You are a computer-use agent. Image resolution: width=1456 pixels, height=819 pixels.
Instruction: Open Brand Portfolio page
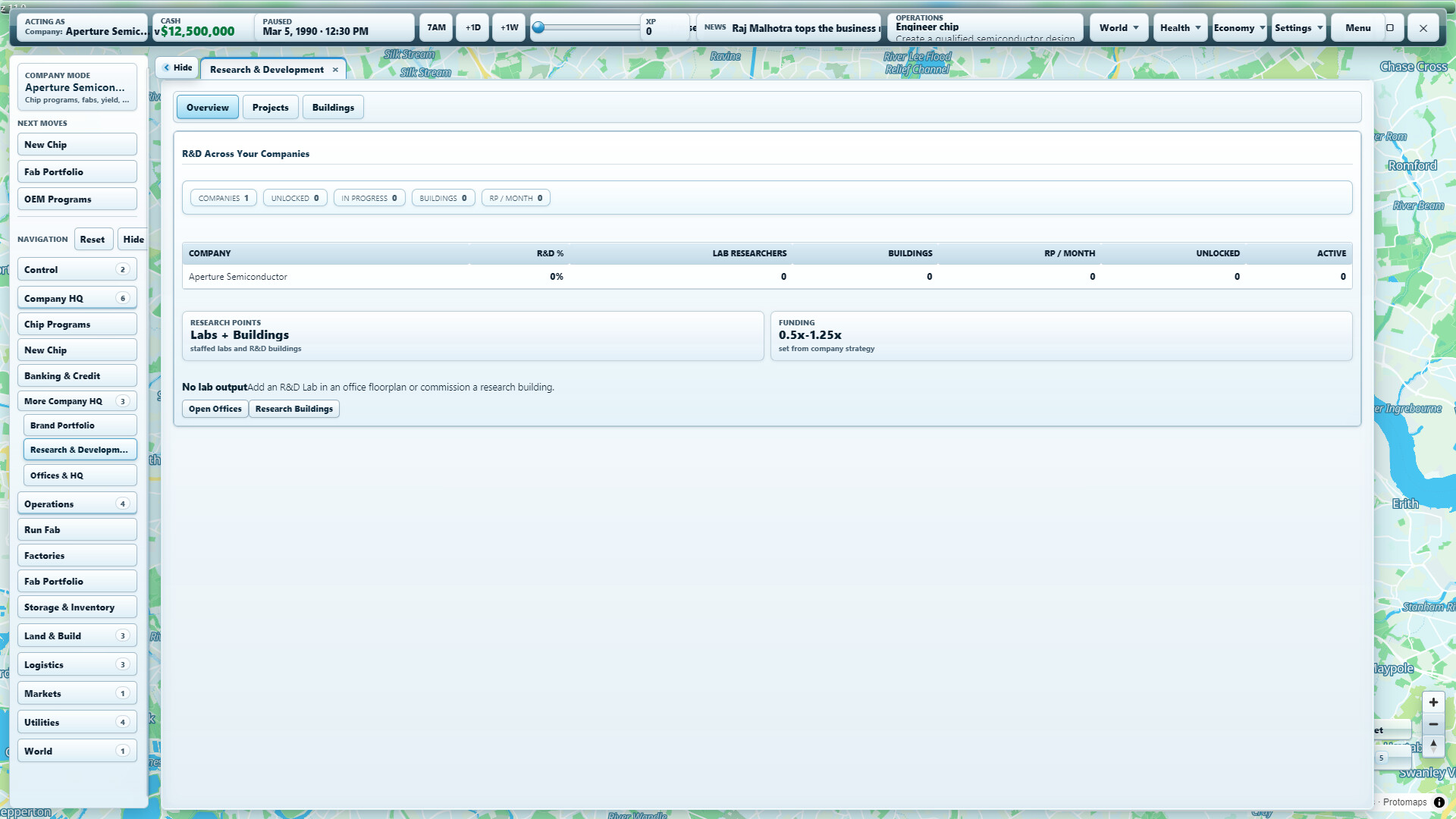click(x=80, y=425)
